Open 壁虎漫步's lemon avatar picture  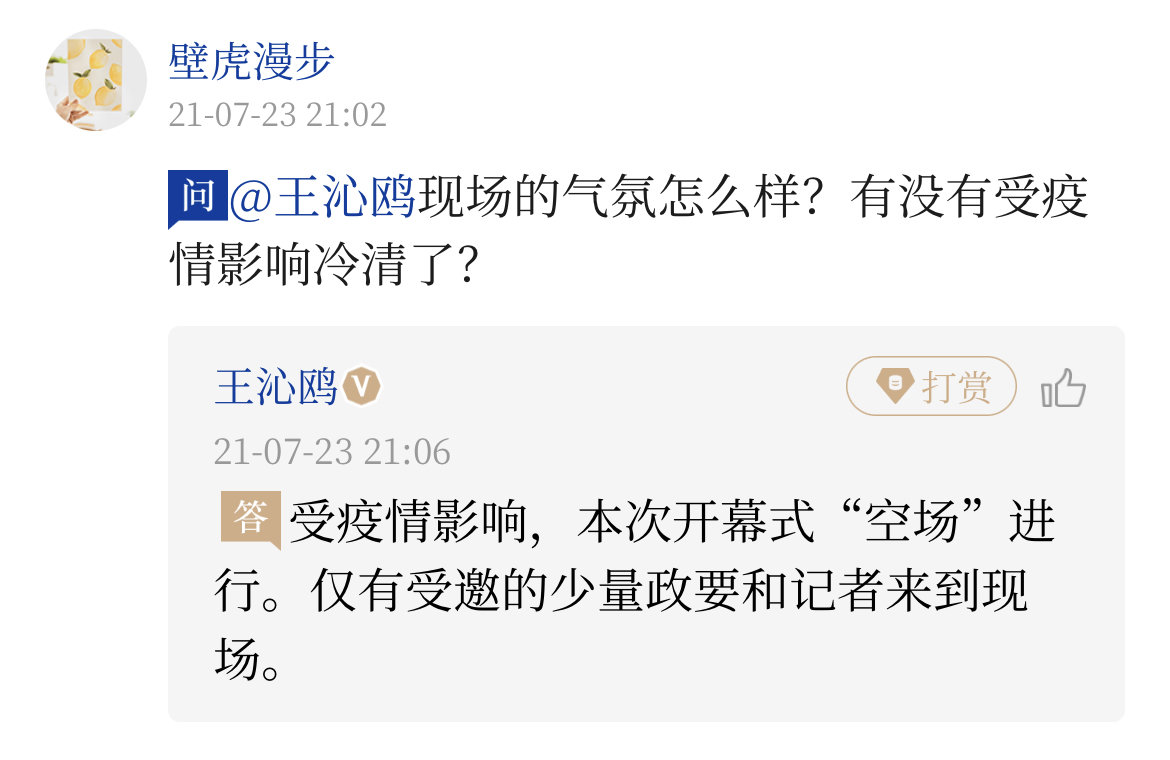96,80
